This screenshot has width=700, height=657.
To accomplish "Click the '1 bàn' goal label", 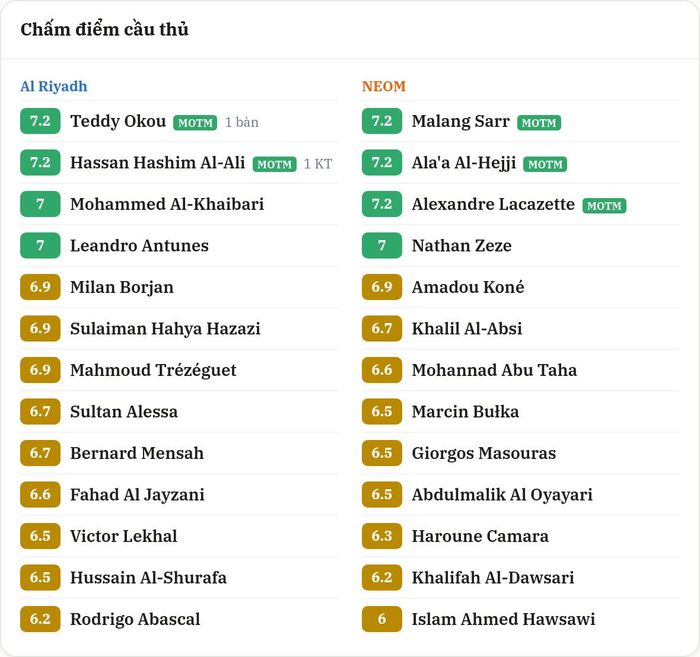I will point(242,122).
